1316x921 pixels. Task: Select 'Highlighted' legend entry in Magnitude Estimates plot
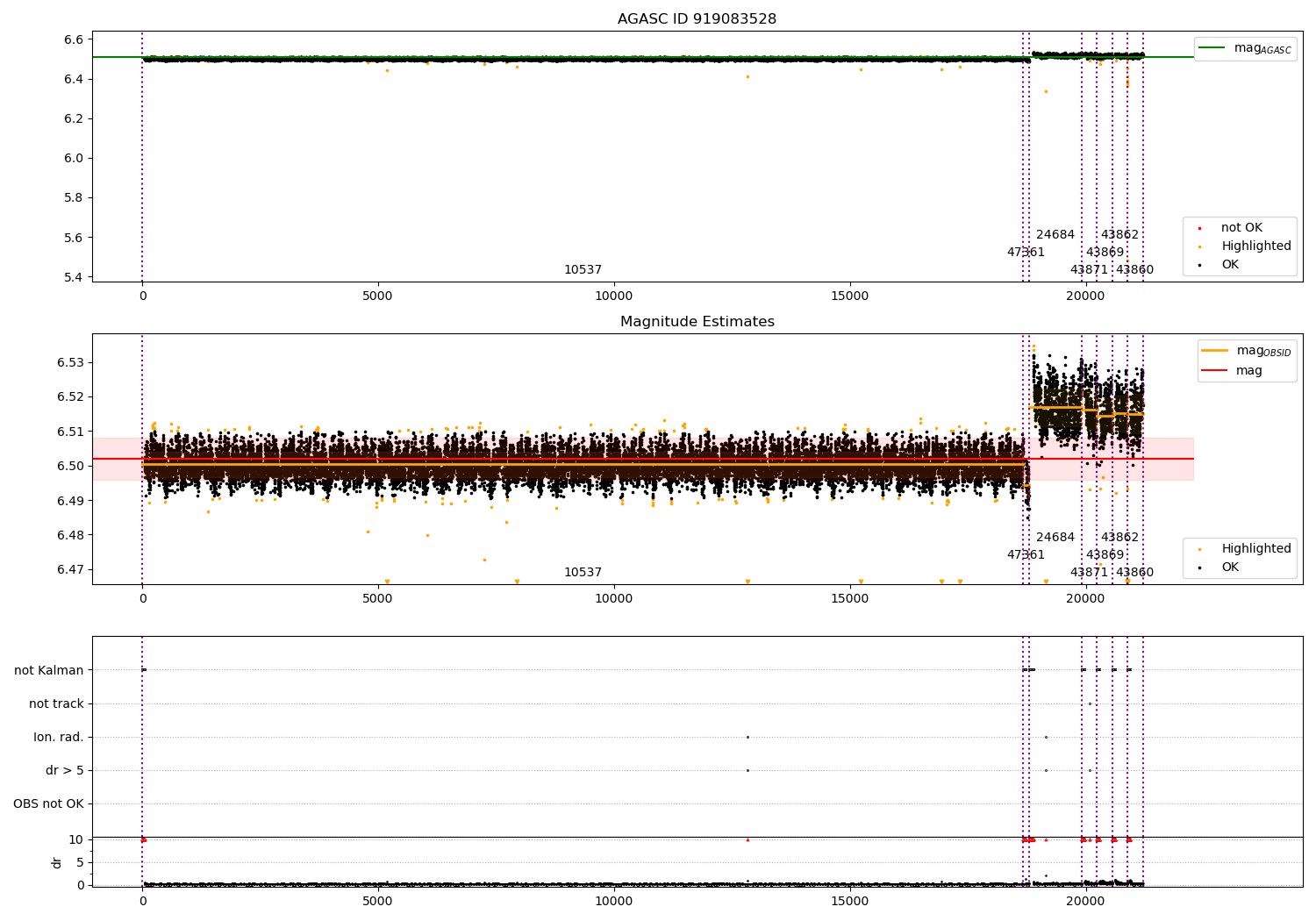(1255, 549)
